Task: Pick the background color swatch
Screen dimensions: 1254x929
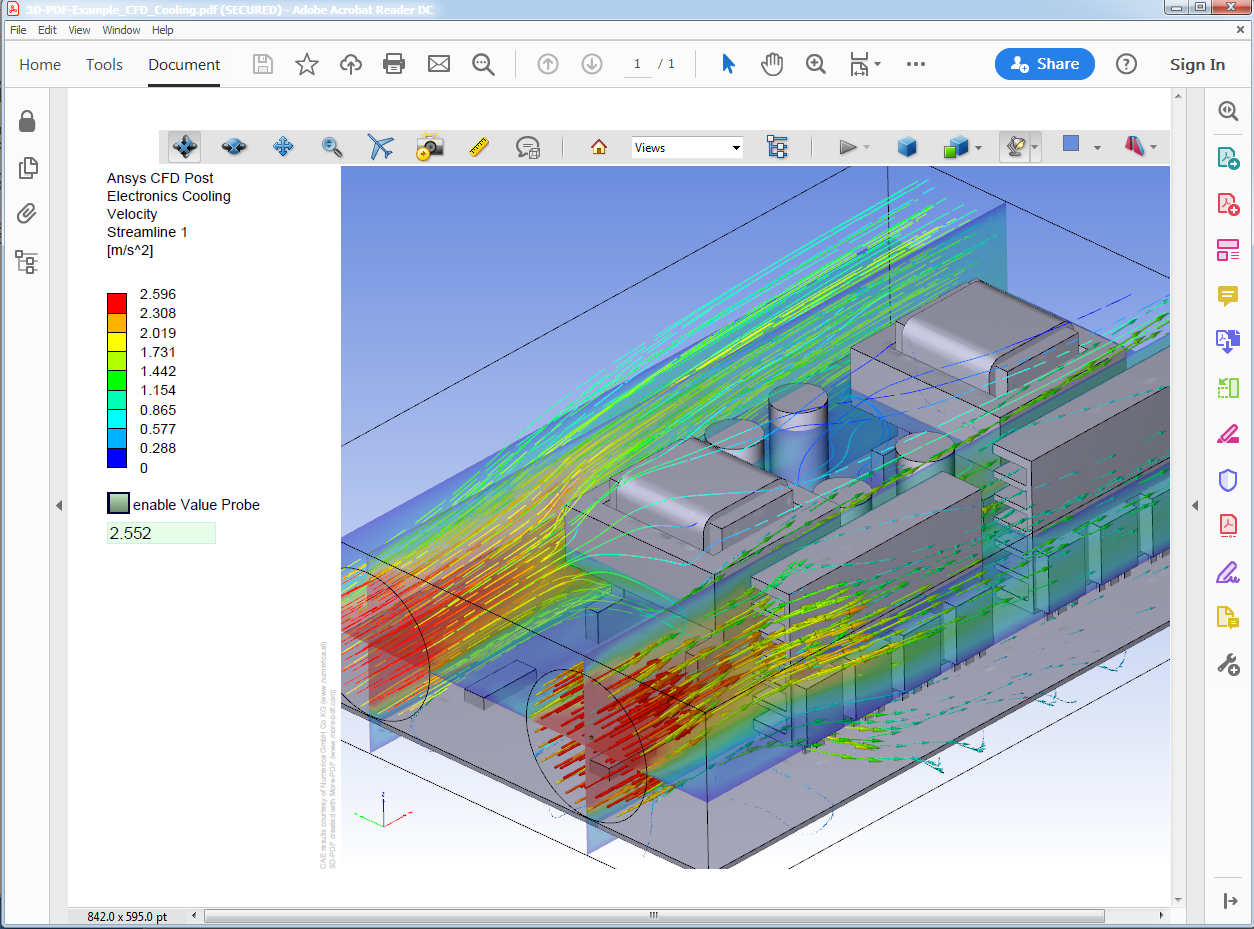Action: point(1071,144)
